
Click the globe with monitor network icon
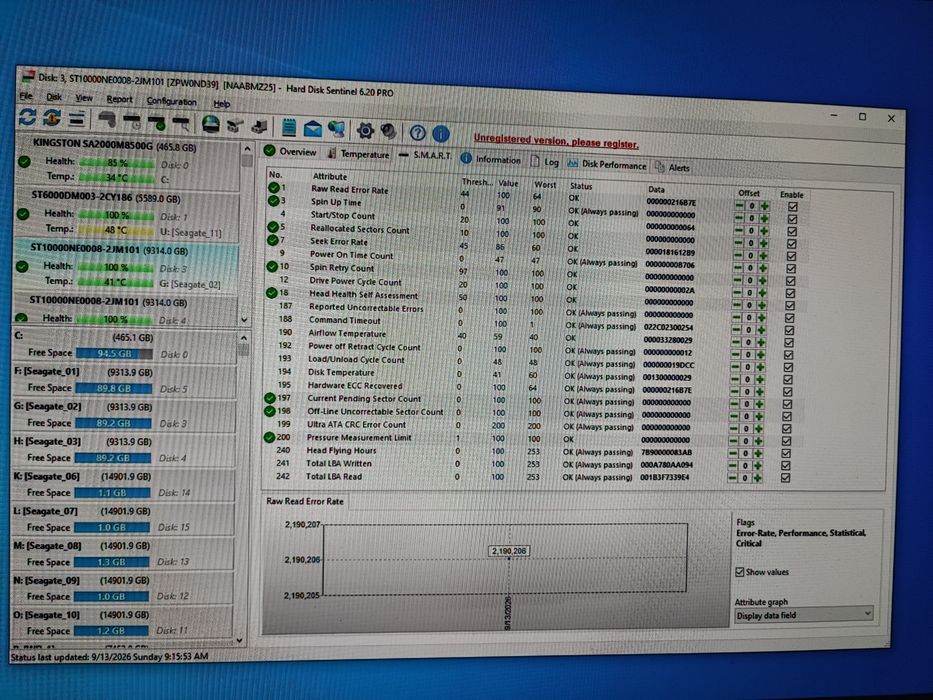click(336, 129)
